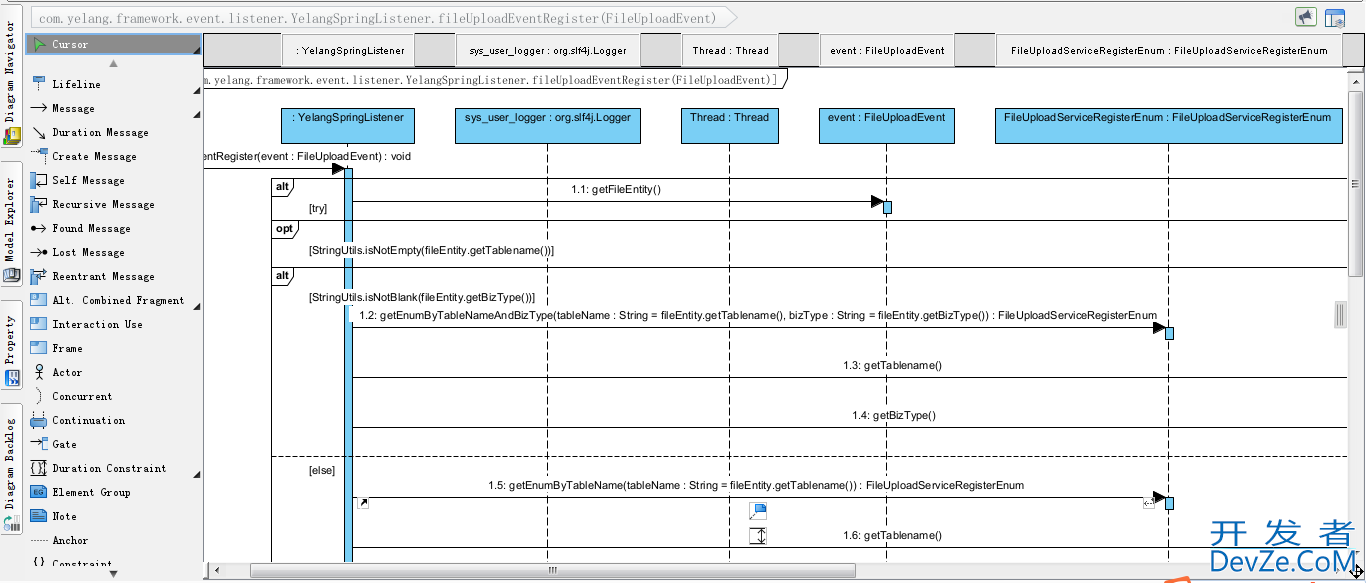Click the pan navigator icon at bottom-right corner
1366x583 pixels.
[1356, 570]
